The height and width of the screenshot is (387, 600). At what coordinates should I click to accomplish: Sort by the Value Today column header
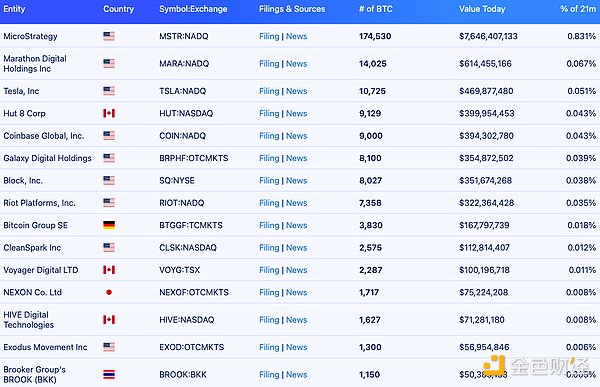tap(482, 9)
